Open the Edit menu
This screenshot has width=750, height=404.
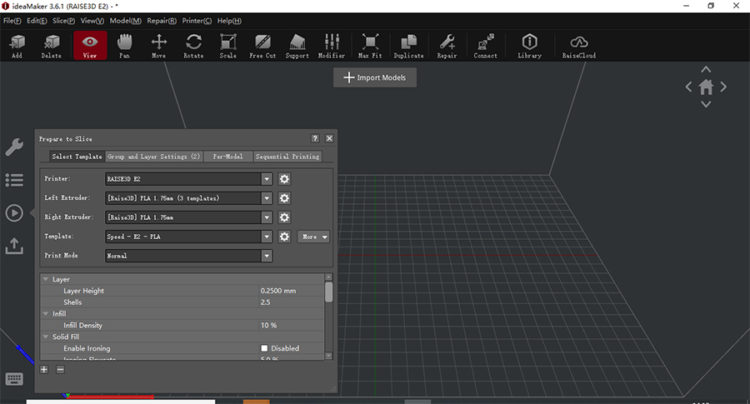pos(37,21)
